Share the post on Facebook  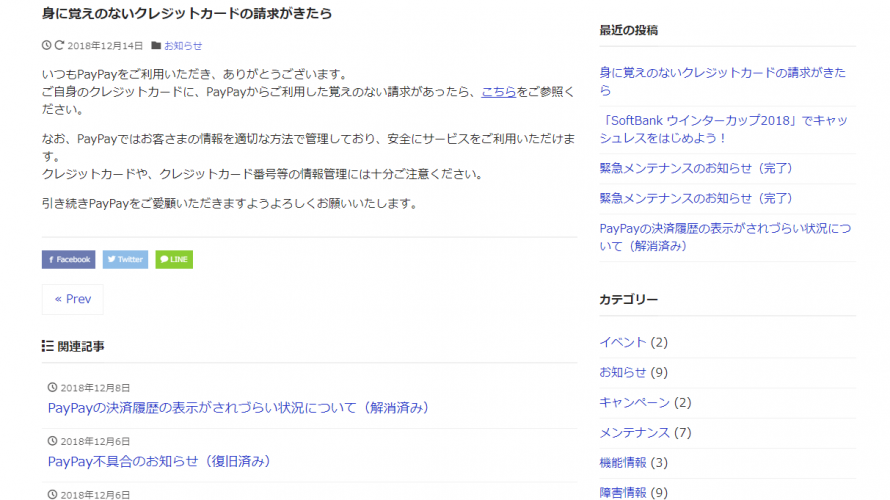pyautogui.click(x=69, y=259)
